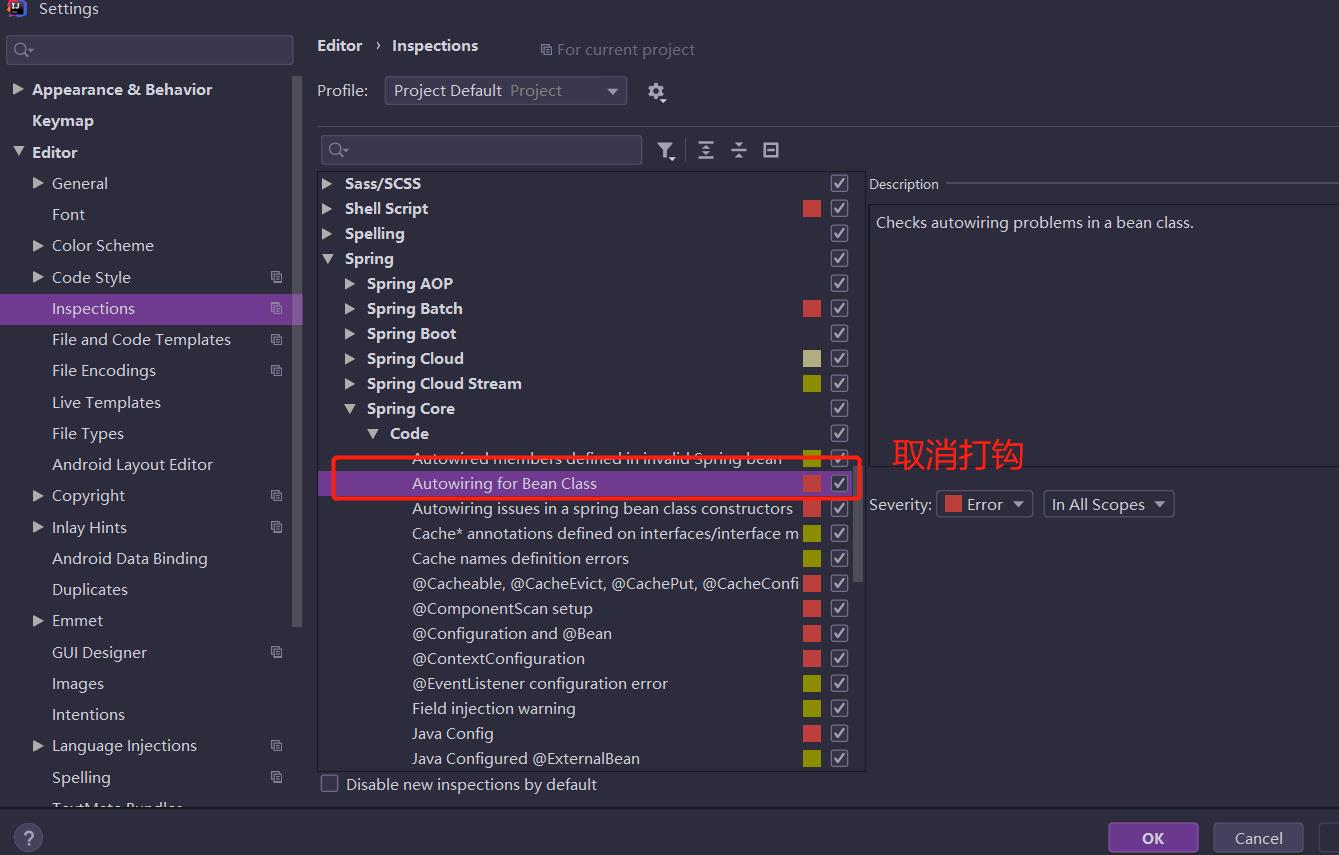The width and height of the screenshot is (1339, 855).
Task: Open the inspections filter funnel icon
Action: click(x=666, y=151)
